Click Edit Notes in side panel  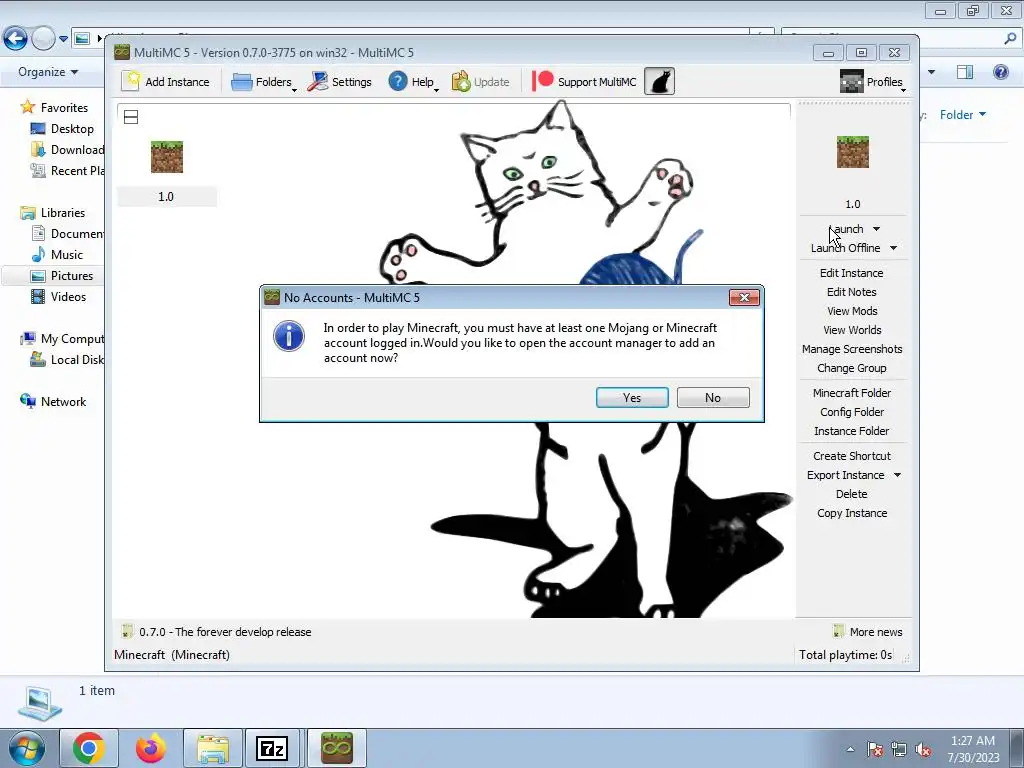852,292
